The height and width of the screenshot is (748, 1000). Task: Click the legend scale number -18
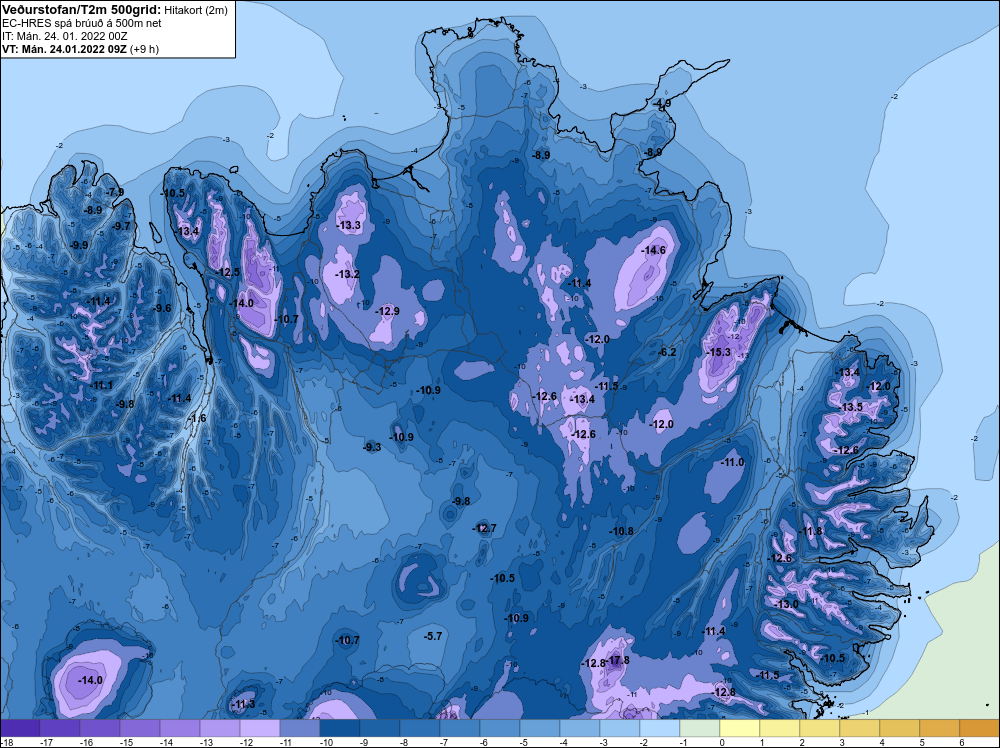tap(7, 742)
